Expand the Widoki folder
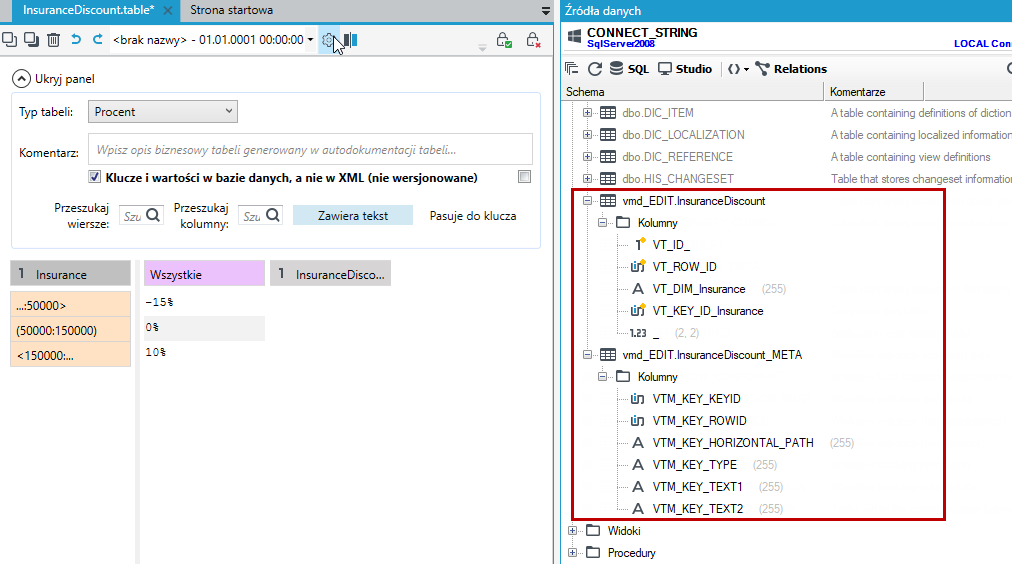This screenshot has height=564, width=1012. click(572, 531)
